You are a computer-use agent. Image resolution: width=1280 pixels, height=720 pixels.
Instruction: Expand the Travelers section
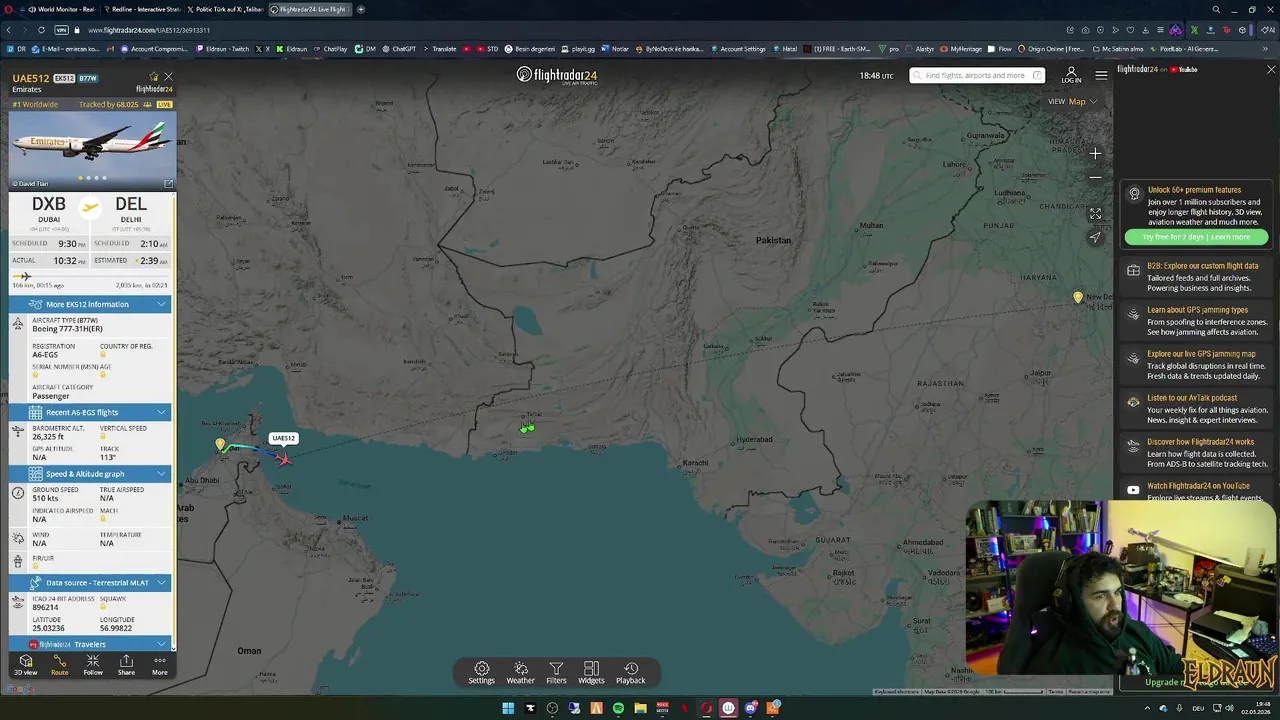(90, 644)
